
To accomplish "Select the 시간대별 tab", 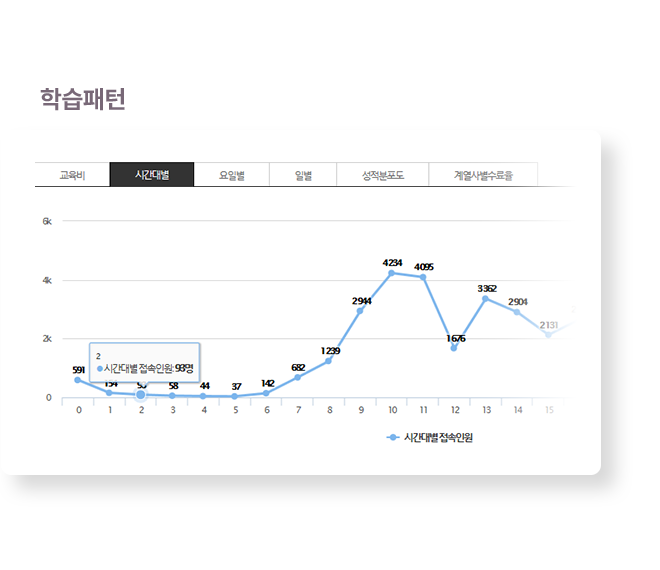I will [152, 175].
